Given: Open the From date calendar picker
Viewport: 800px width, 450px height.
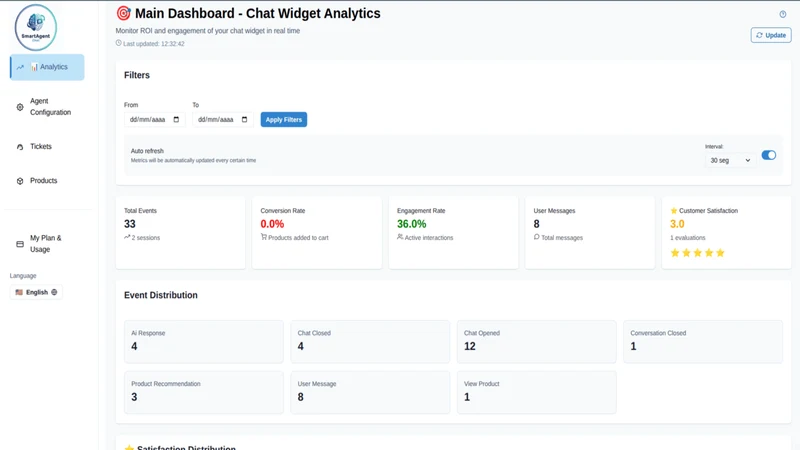Looking at the screenshot, I should [x=177, y=119].
